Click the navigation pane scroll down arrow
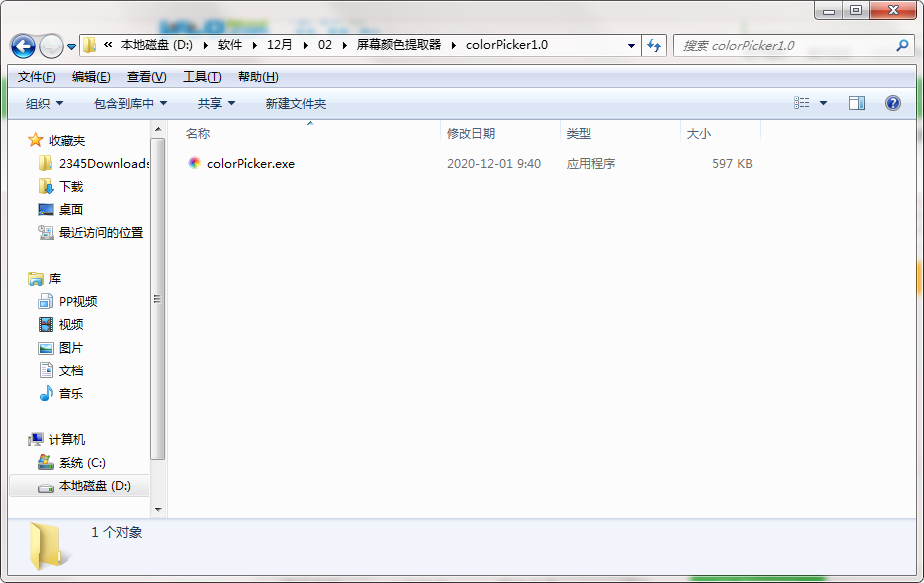Viewport: 924px width, 583px height. click(157, 509)
